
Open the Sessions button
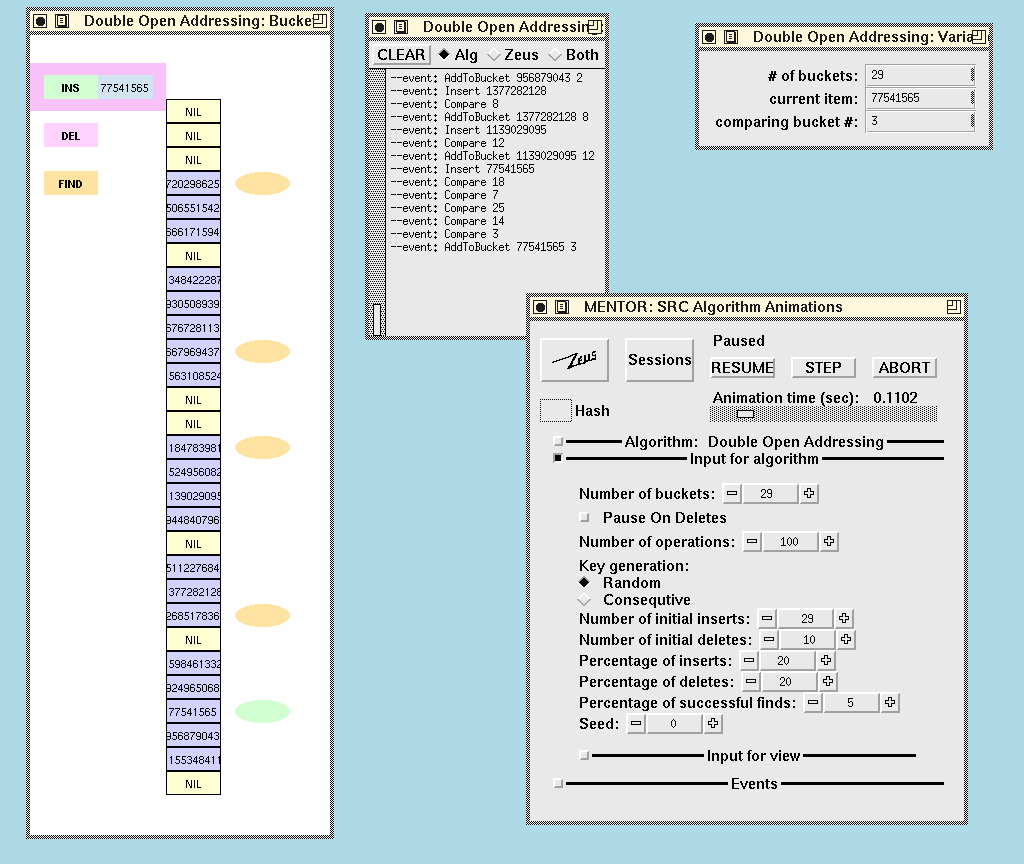coord(660,360)
